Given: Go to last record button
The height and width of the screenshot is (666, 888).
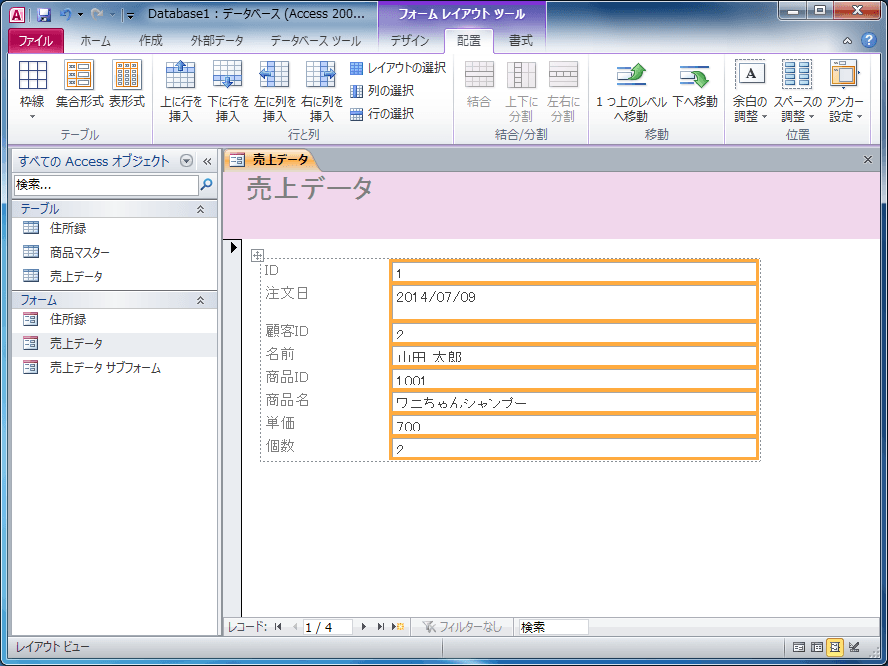Looking at the screenshot, I should 381,626.
